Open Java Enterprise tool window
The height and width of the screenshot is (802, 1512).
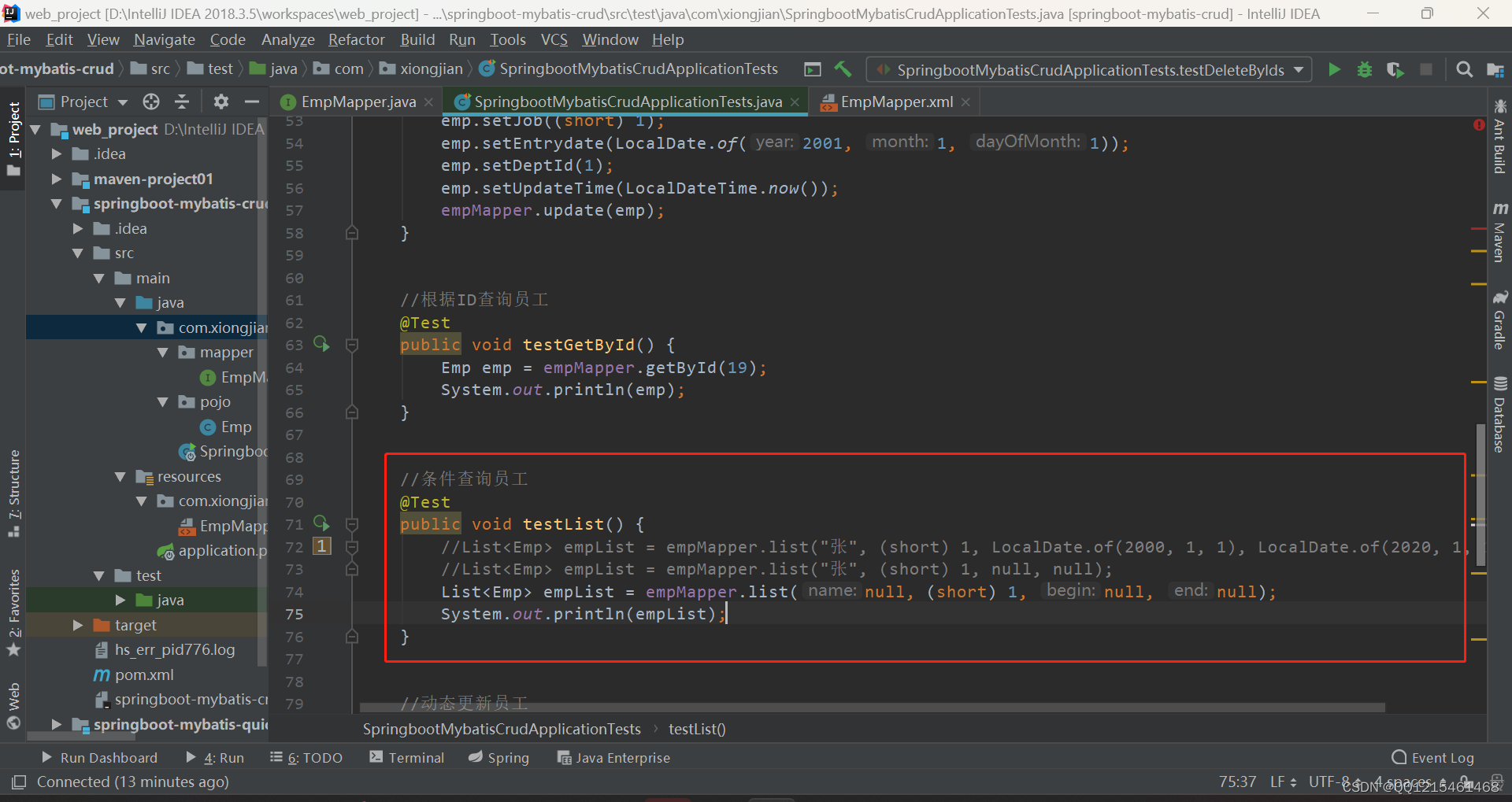point(613,758)
